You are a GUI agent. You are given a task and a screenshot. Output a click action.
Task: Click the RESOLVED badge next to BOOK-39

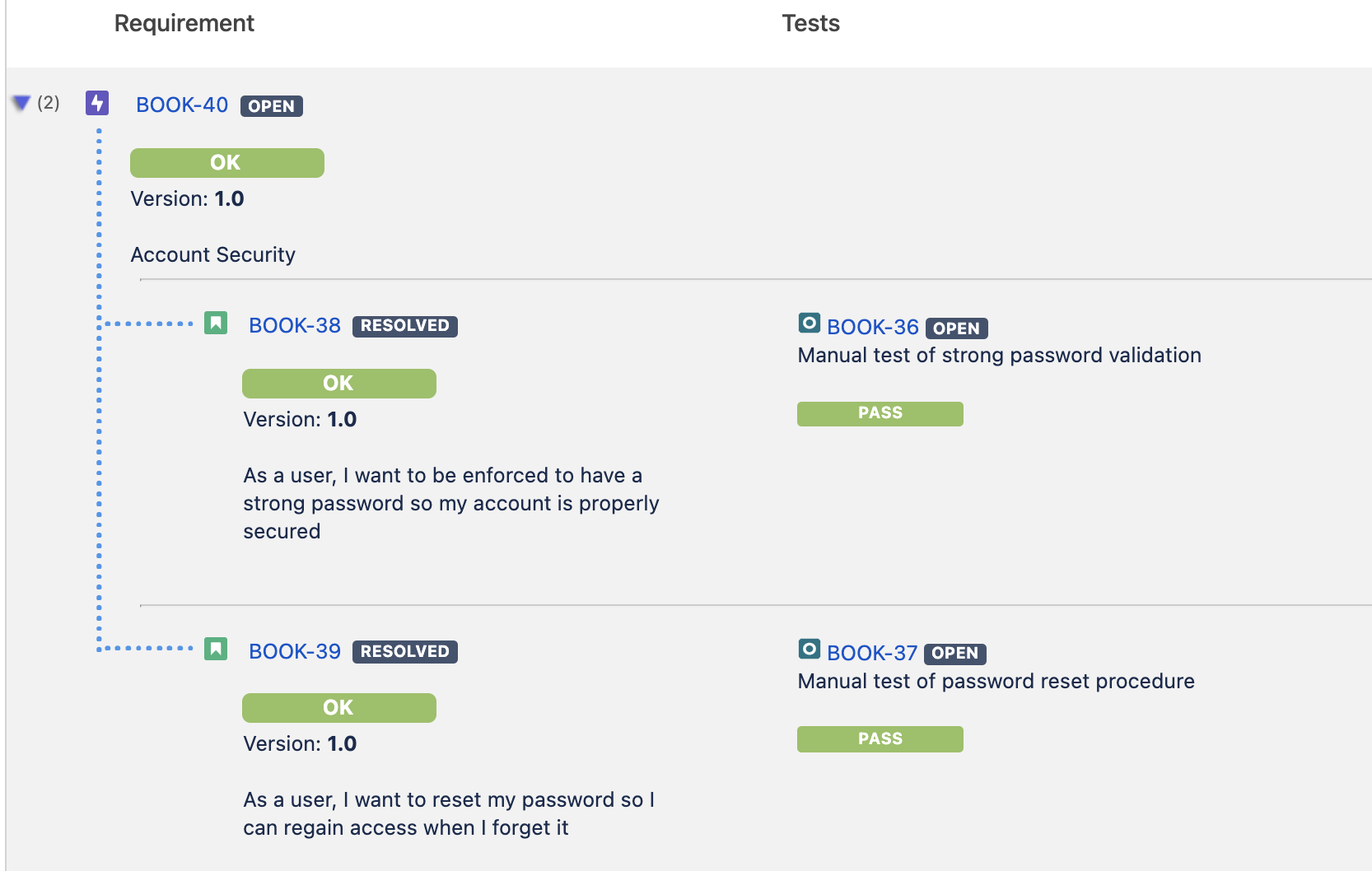pyautogui.click(x=405, y=652)
